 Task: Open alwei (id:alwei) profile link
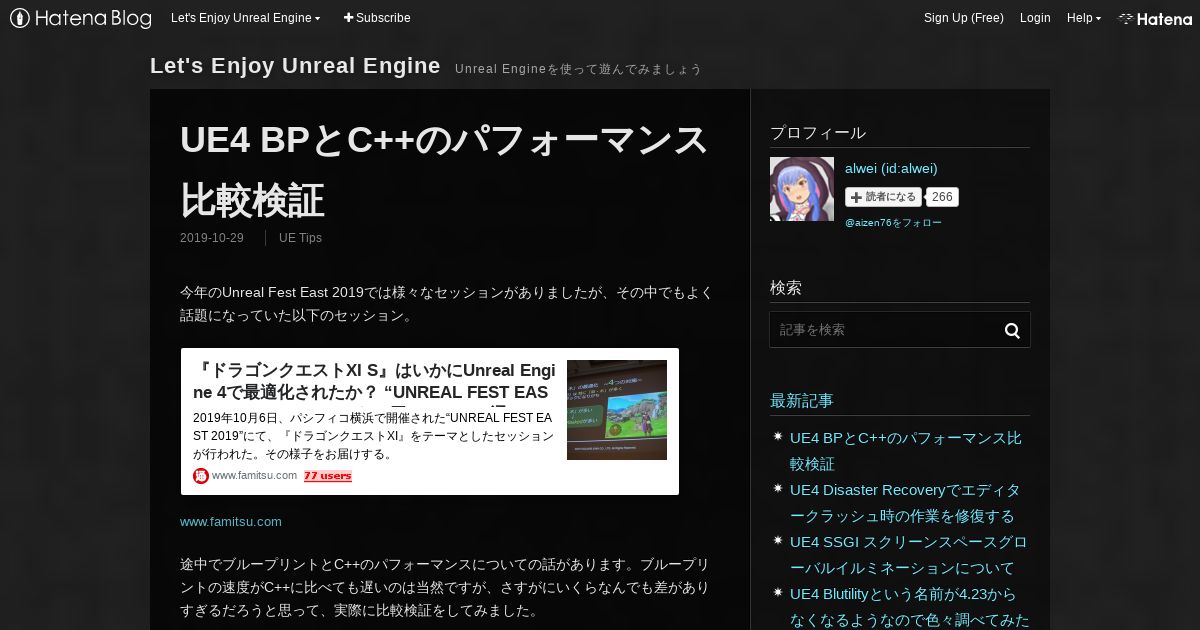pos(891,168)
